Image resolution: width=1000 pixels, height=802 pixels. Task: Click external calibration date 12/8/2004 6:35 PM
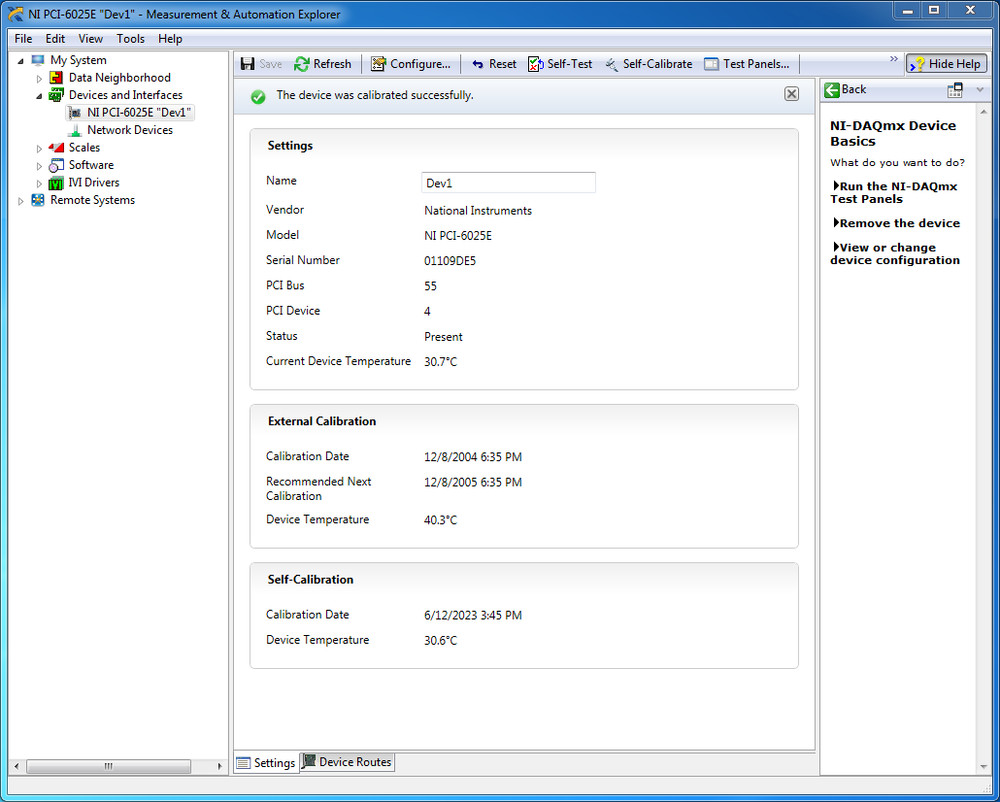tap(473, 457)
